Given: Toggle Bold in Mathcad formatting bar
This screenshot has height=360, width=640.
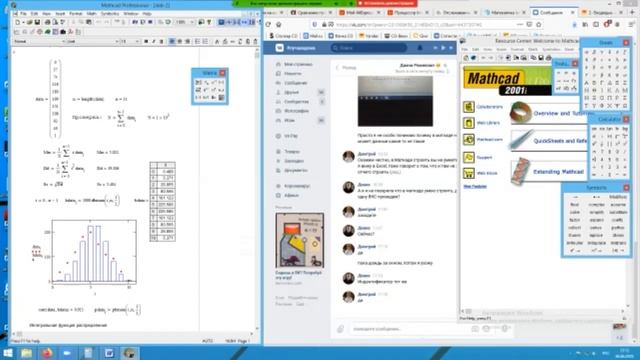Looking at the screenshot, I should [x=146, y=41].
